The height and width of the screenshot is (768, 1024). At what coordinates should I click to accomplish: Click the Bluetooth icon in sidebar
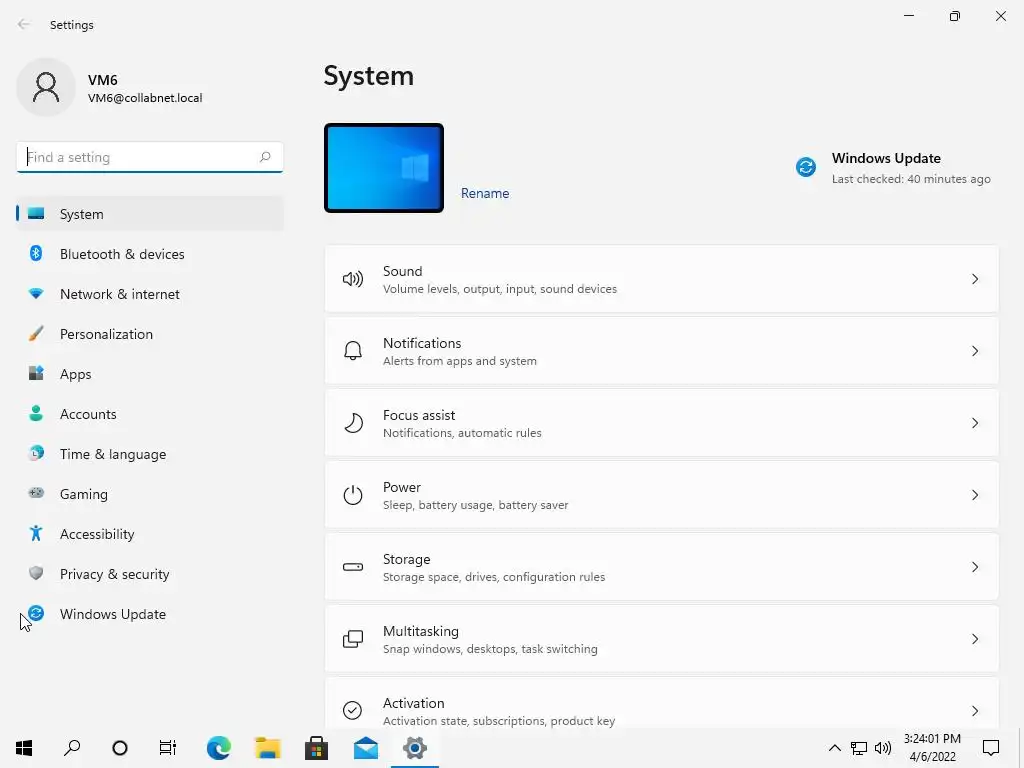[x=36, y=253]
